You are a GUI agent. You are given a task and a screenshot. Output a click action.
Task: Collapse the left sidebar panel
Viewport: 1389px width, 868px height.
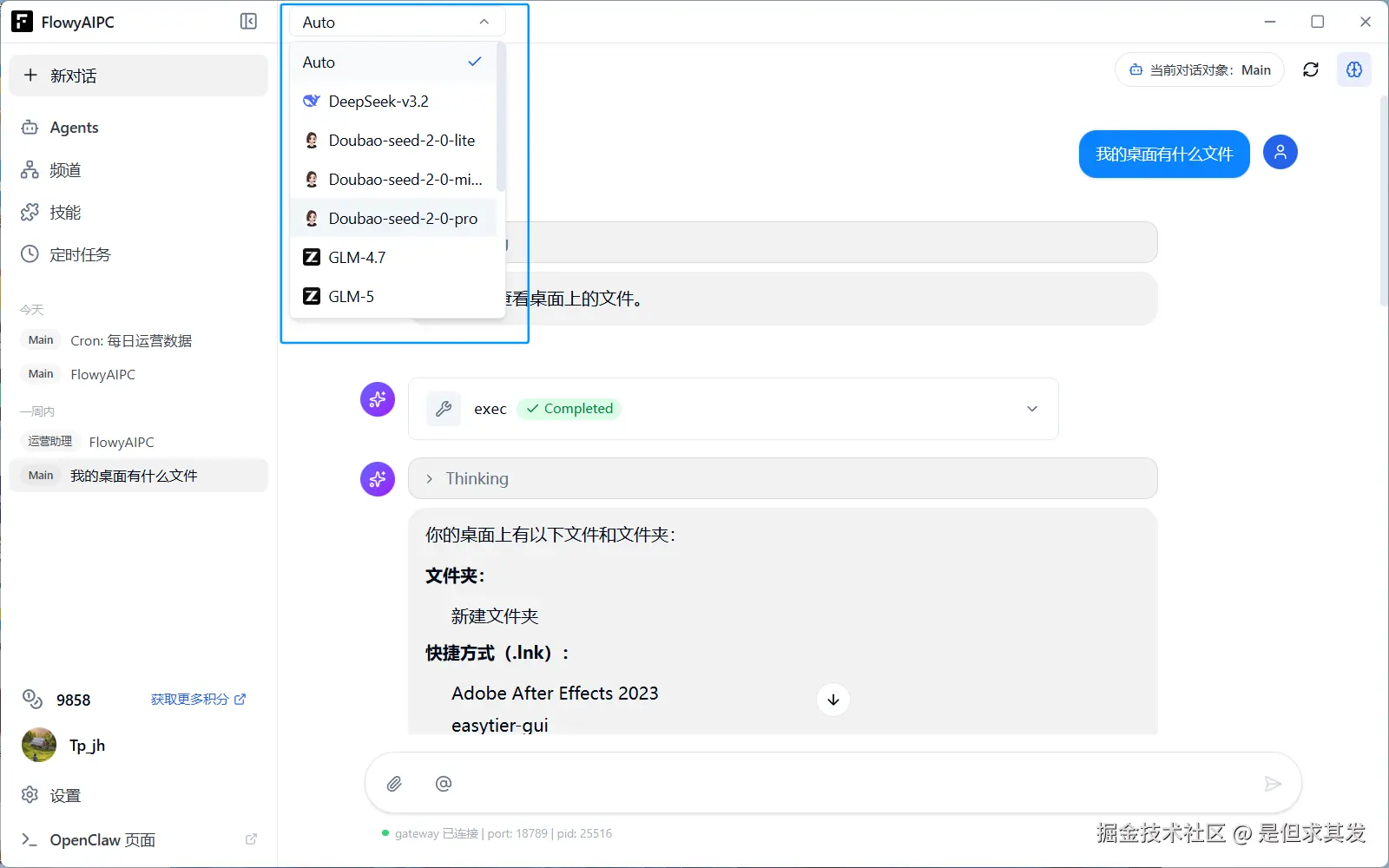pyautogui.click(x=248, y=22)
